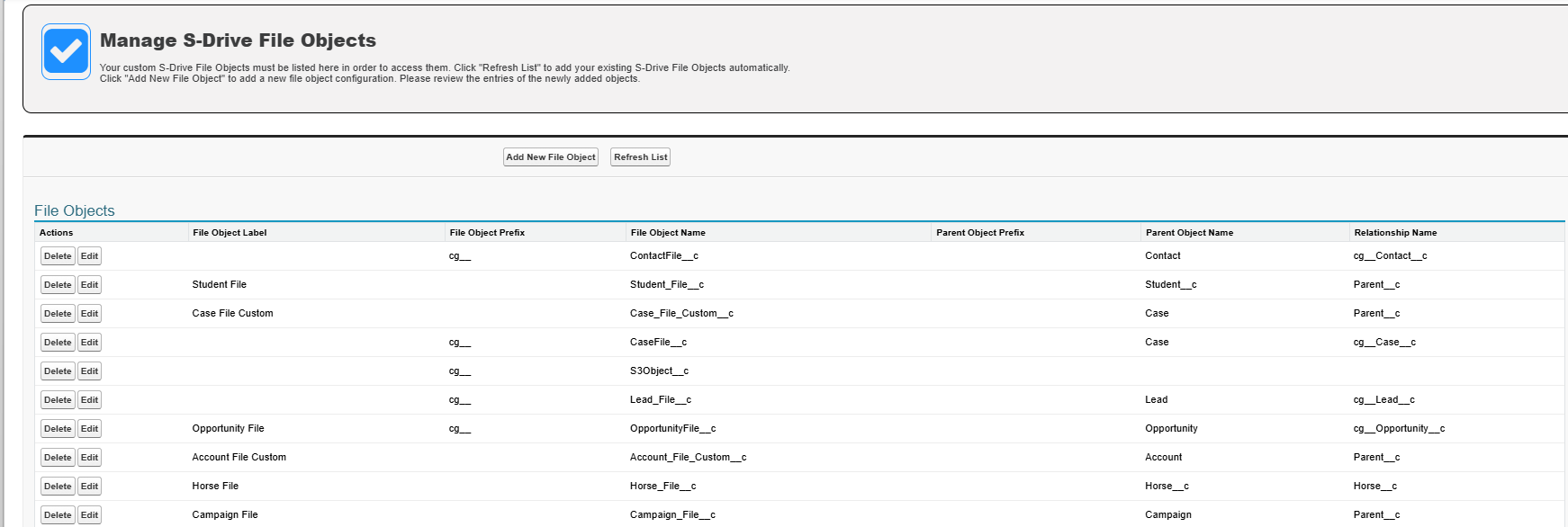Screen dimensions: 1568x527
Task: Edit the ContactFile__c file object row
Action: (x=89, y=256)
